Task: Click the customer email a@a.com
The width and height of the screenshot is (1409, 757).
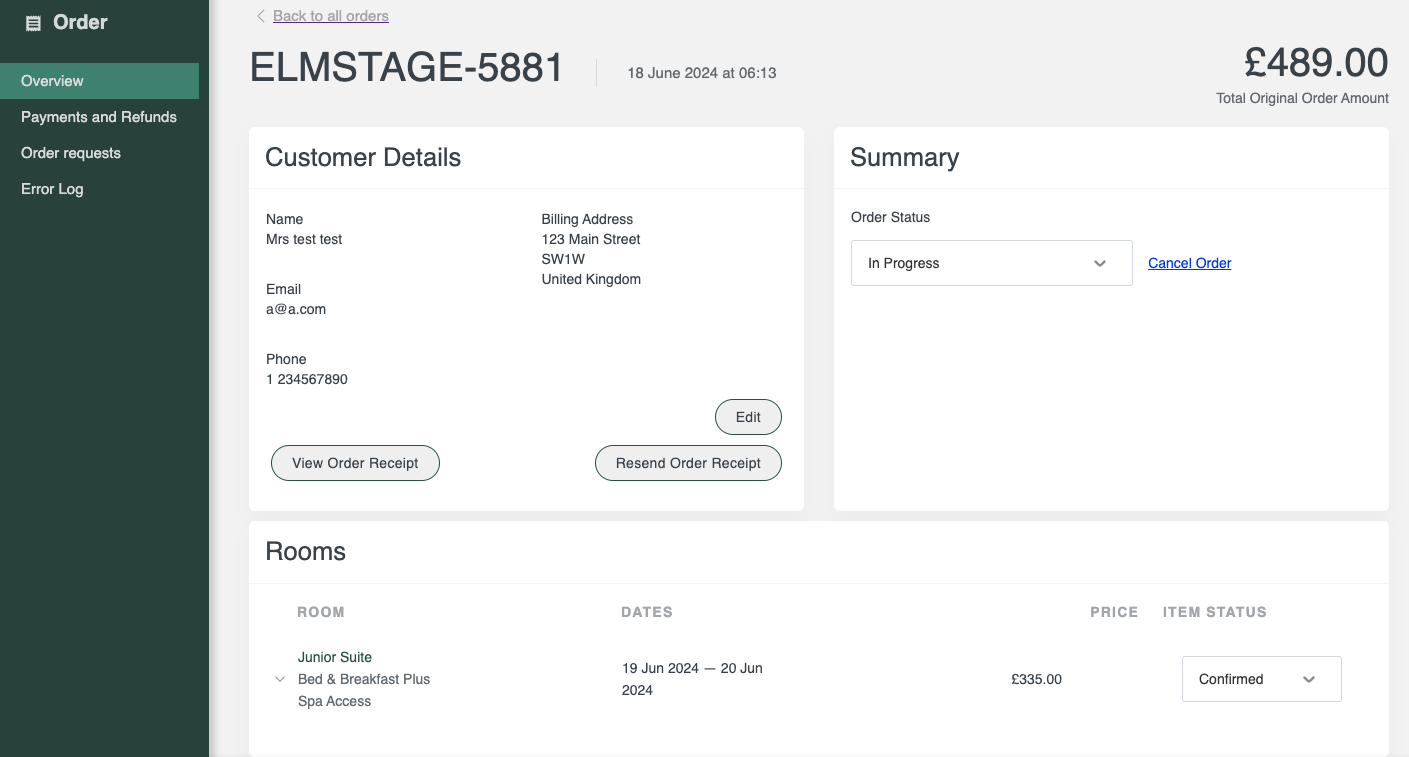Action: [296, 309]
